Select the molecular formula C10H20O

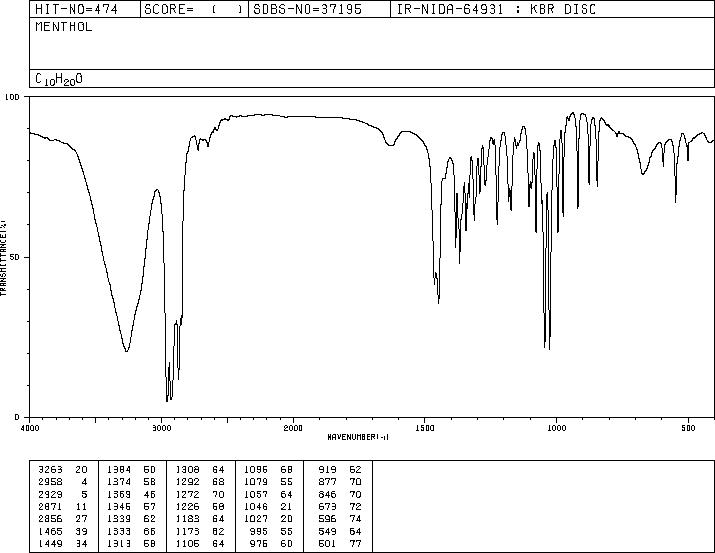coord(59,79)
